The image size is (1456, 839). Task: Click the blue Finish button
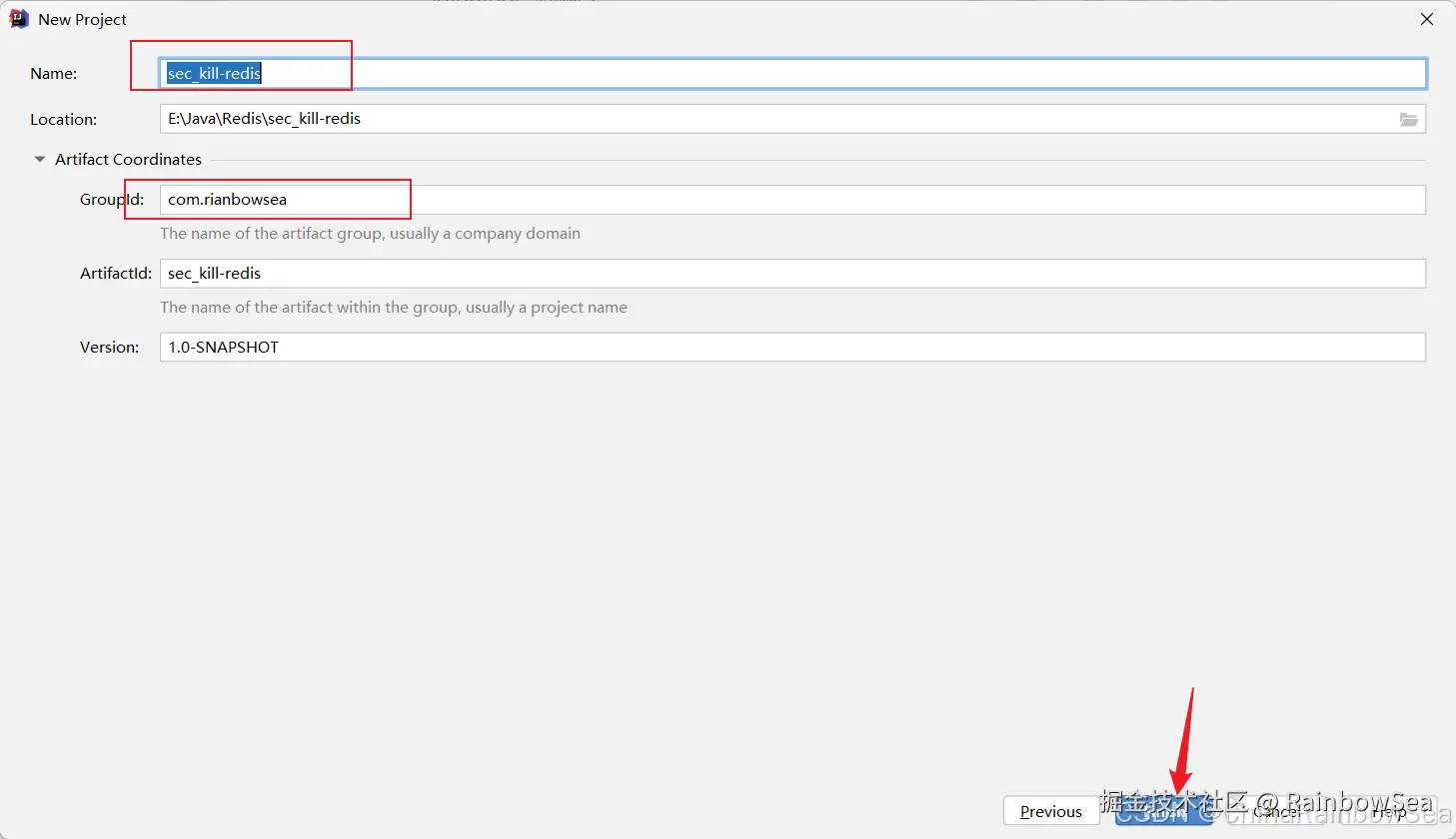pos(1163,811)
